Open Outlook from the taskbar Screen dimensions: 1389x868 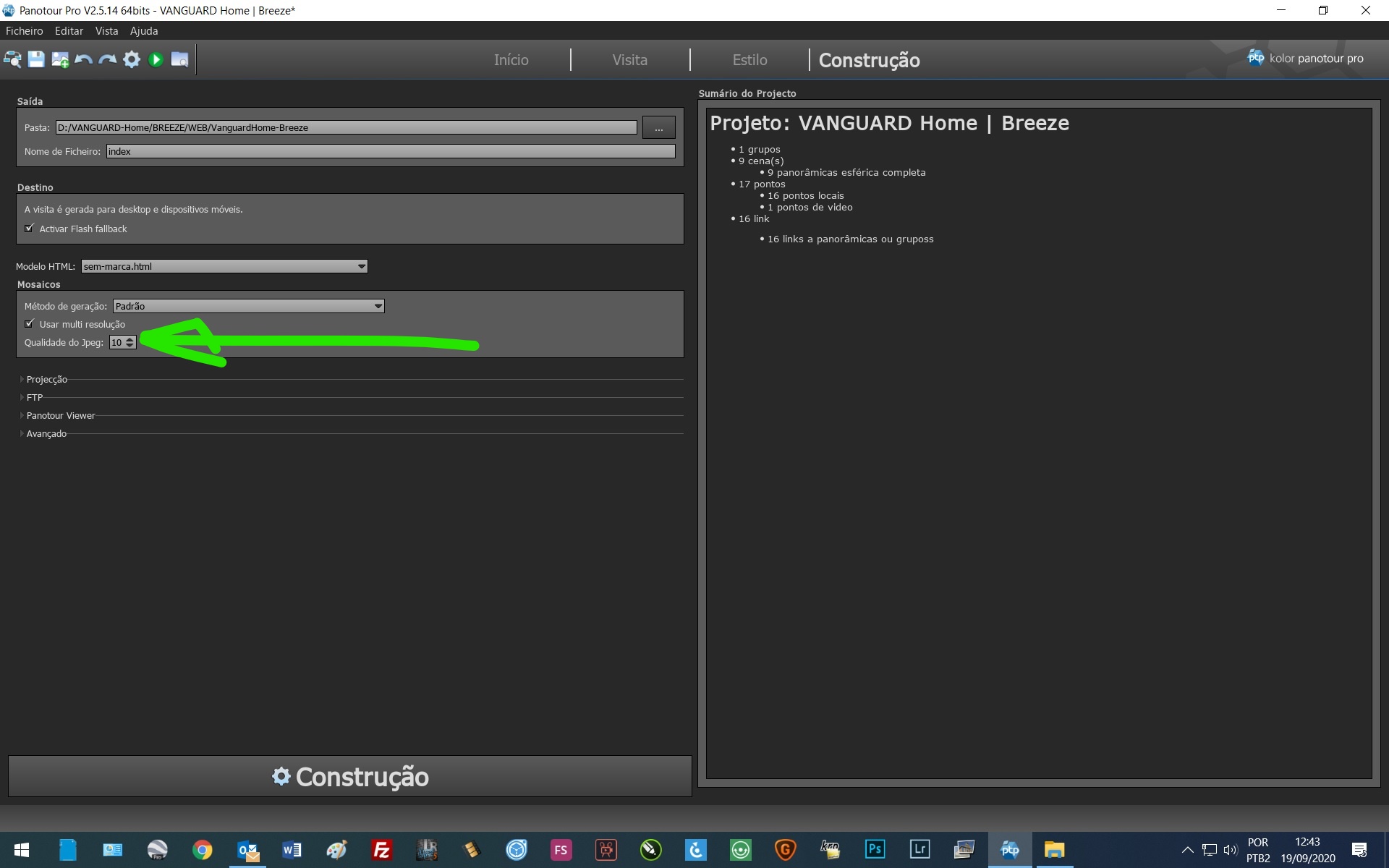[247, 850]
